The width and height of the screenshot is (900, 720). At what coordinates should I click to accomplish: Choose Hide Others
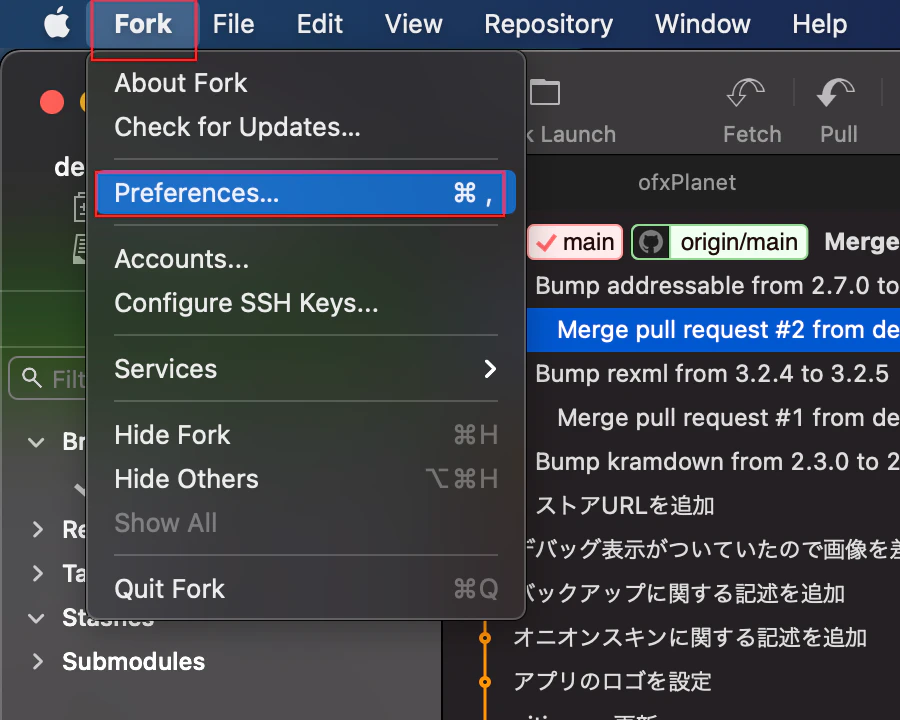[306, 479]
